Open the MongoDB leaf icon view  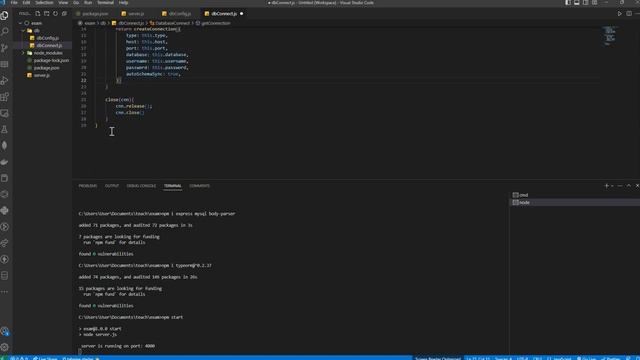pyautogui.click(x=4, y=146)
